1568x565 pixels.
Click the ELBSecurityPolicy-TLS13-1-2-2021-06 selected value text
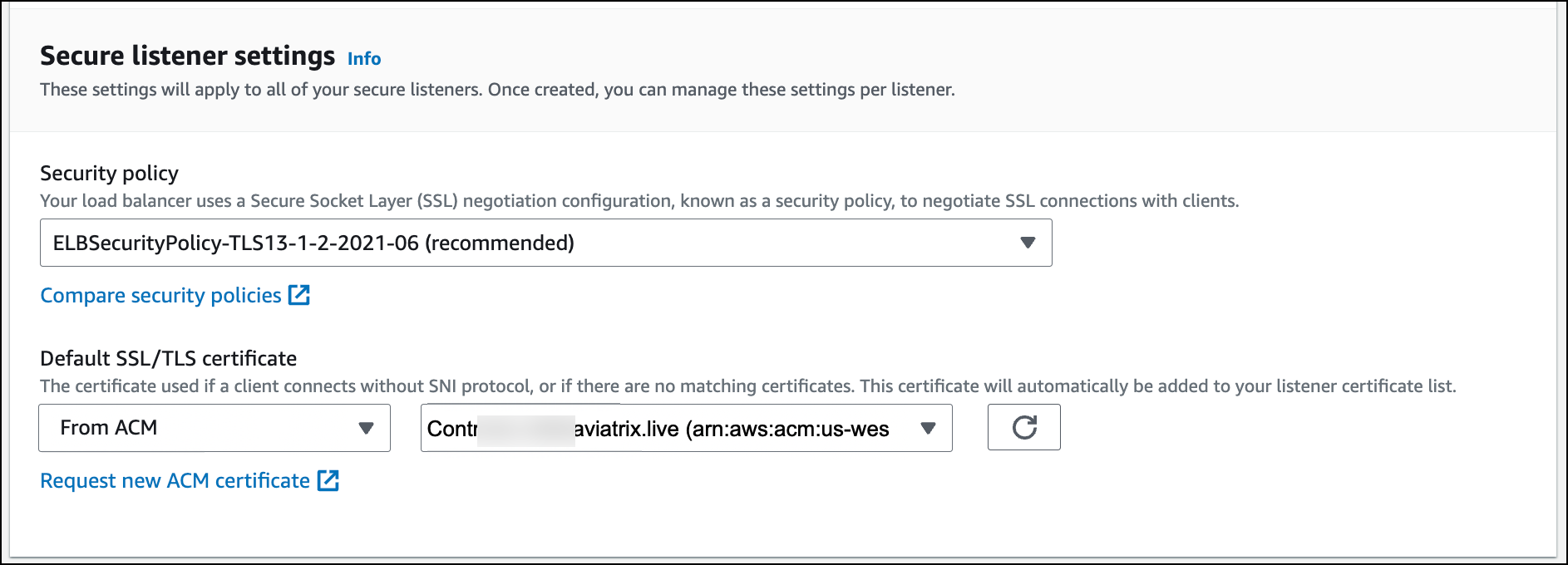click(x=313, y=243)
